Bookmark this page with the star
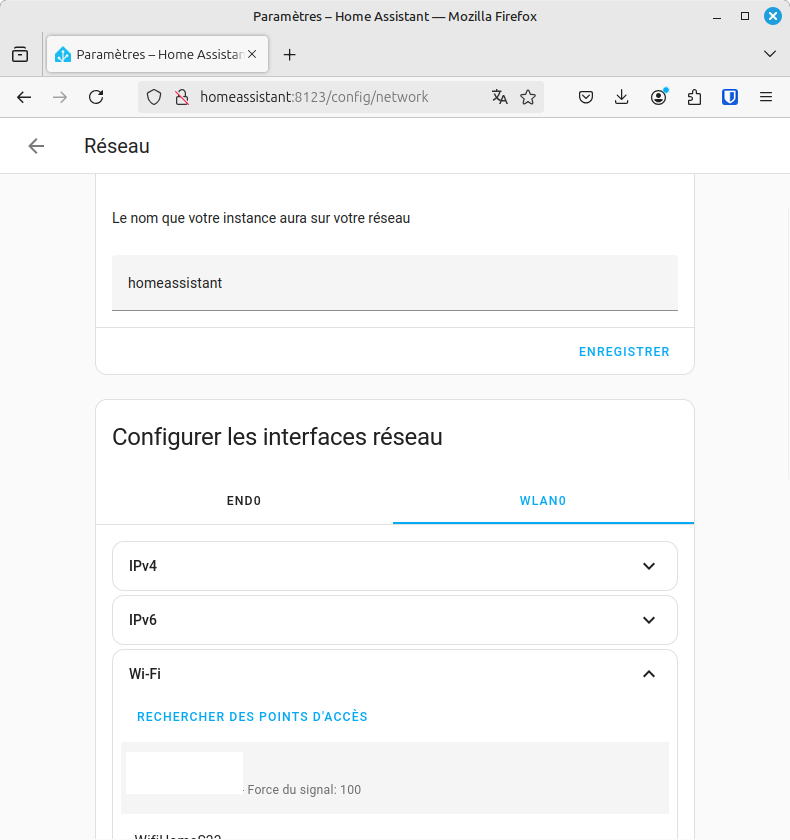This screenshot has height=840, width=790. (528, 97)
